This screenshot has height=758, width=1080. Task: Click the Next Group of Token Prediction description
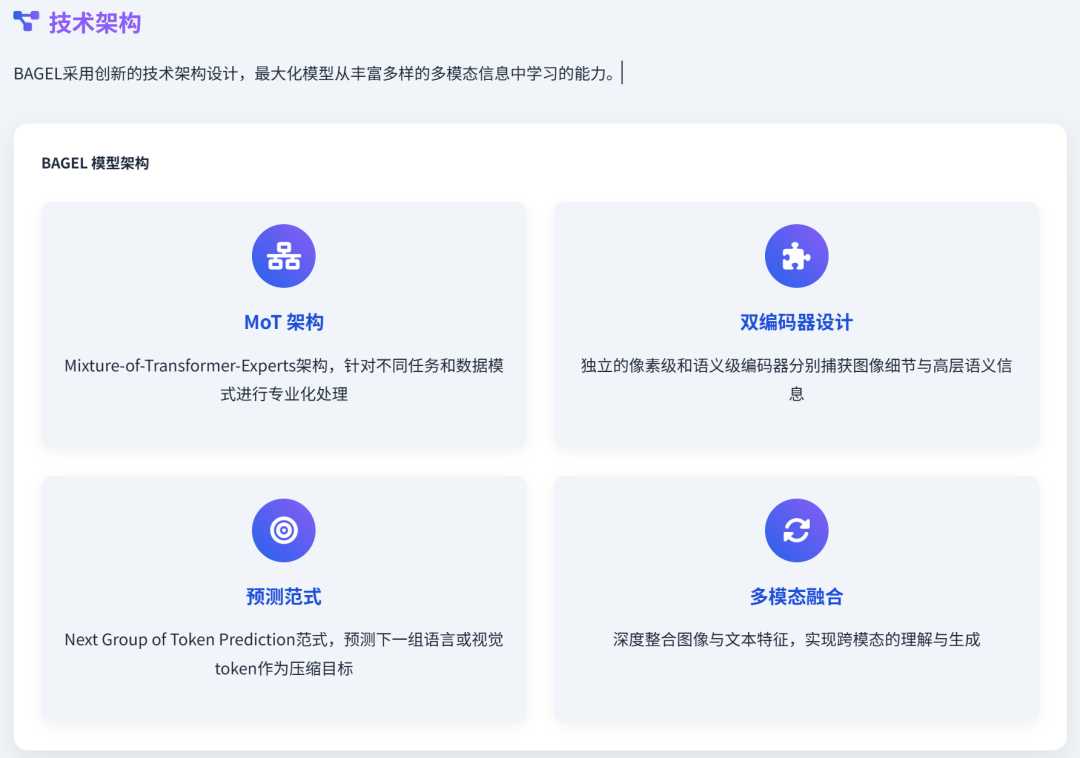[284, 653]
